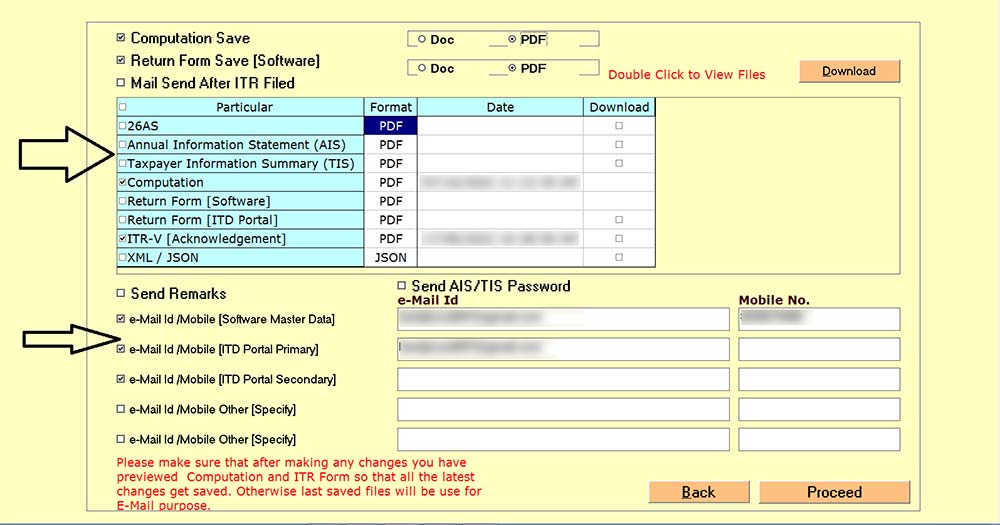Tick download checkbox for 26AS
The width and height of the screenshot is (1000, 525).
click(x=619, y=126)
